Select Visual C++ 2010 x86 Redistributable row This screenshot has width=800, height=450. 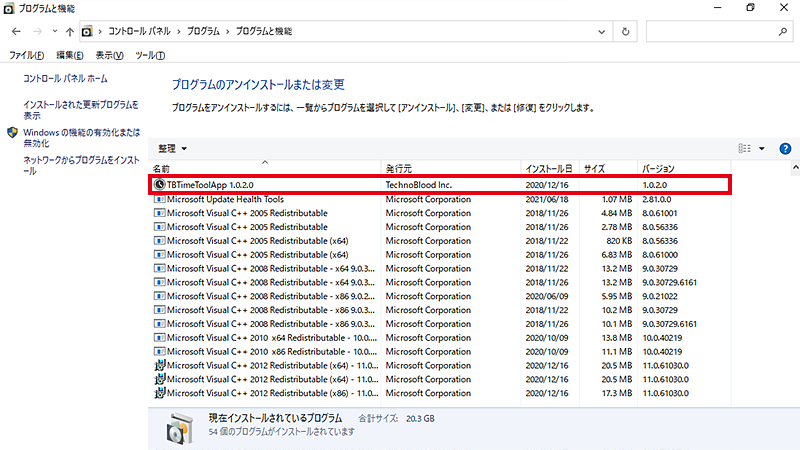(x=440, y=351)
